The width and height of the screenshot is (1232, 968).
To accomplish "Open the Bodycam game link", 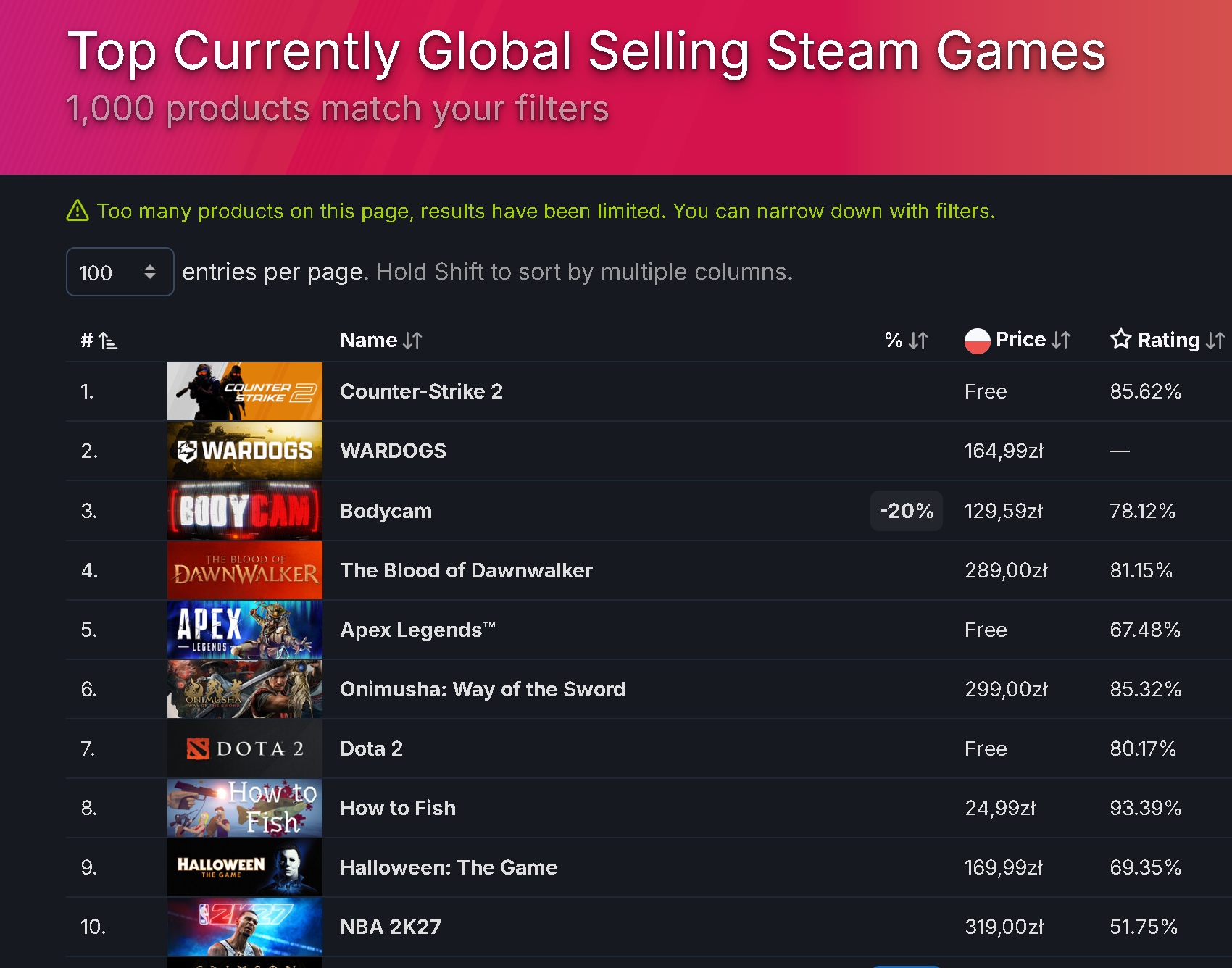I will pyautogui.click(x=386, y=511).
